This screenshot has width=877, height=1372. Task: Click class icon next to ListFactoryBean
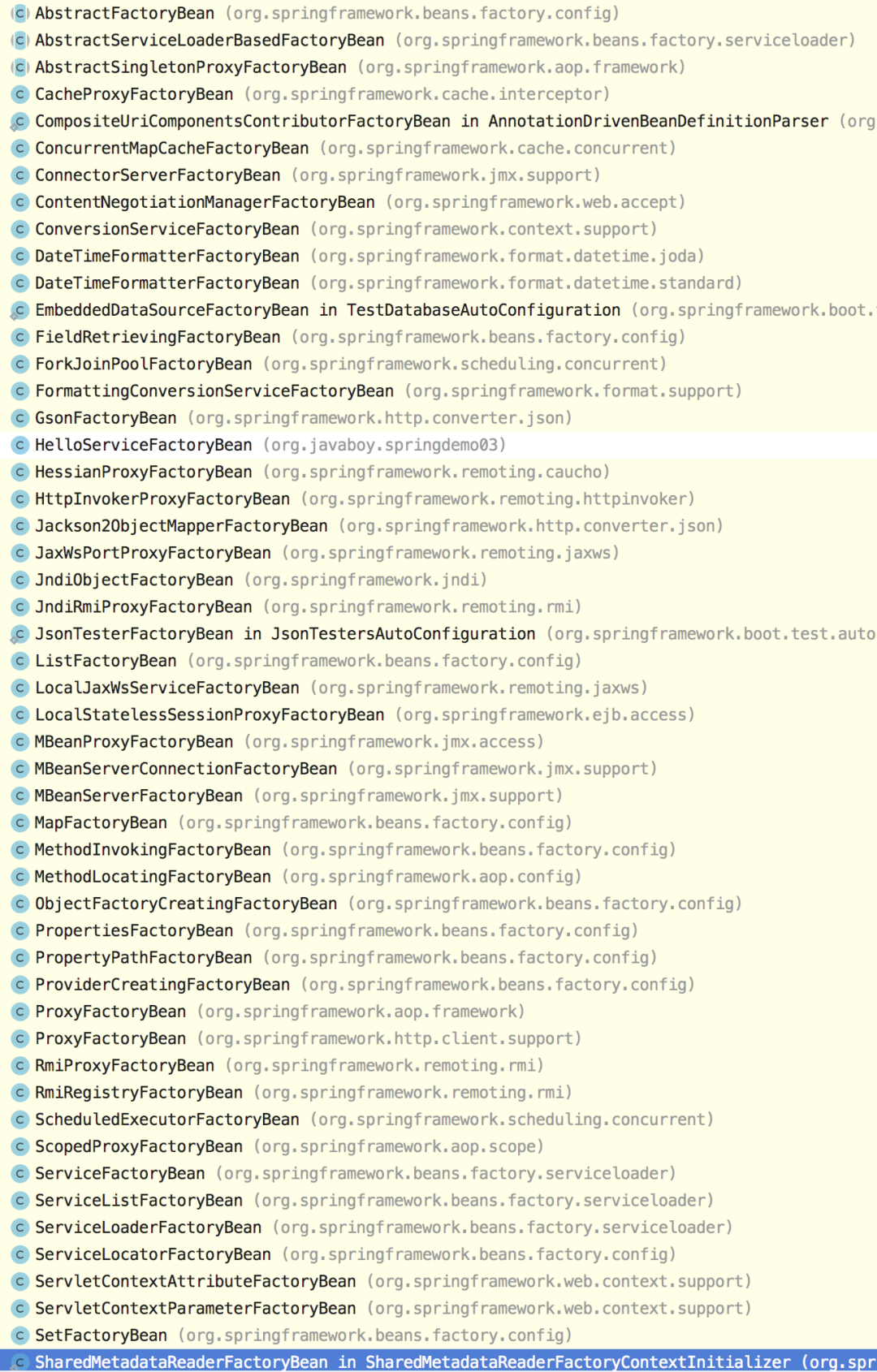tap(19, 661)
